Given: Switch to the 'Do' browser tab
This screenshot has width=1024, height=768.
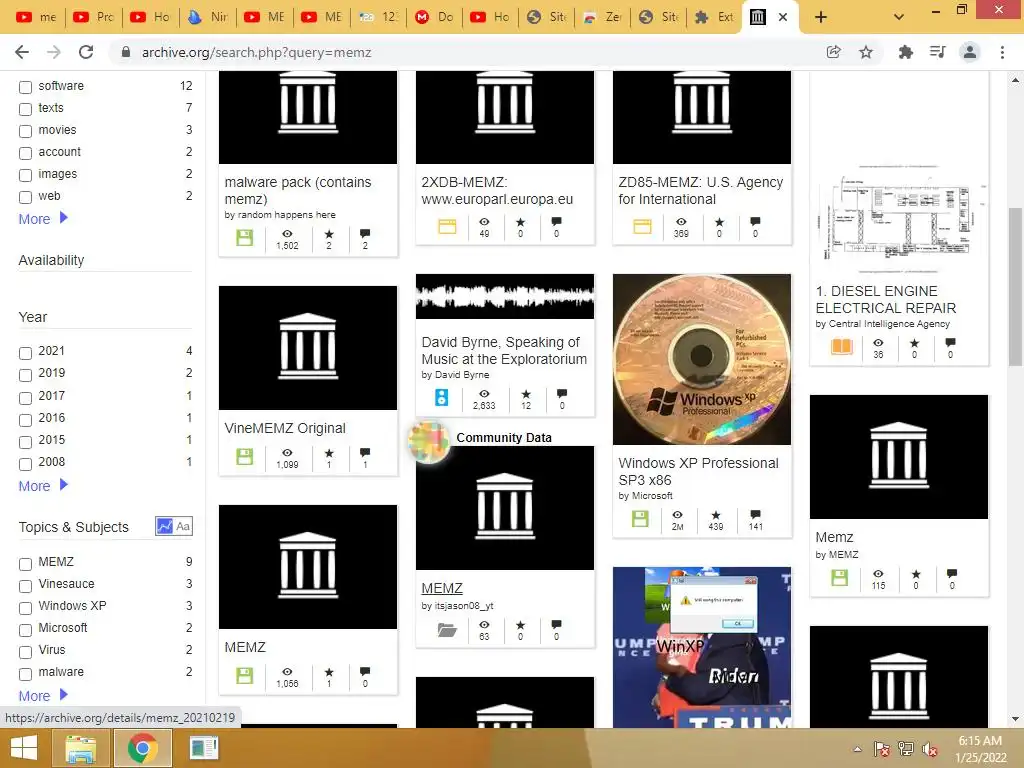Looking at the screenshot, I should click(434, 17).
